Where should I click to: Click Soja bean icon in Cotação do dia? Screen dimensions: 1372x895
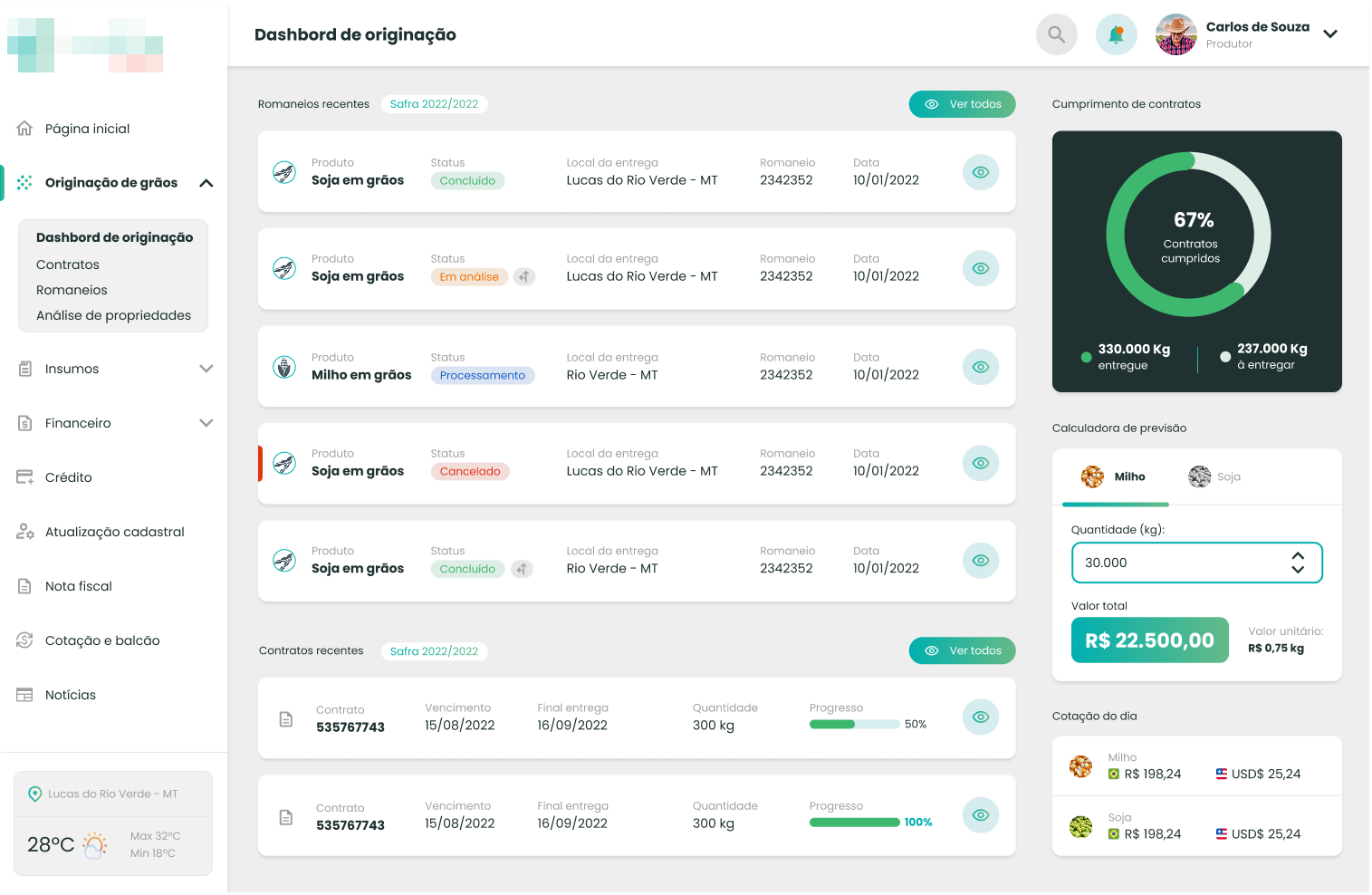click(1080, 826)
